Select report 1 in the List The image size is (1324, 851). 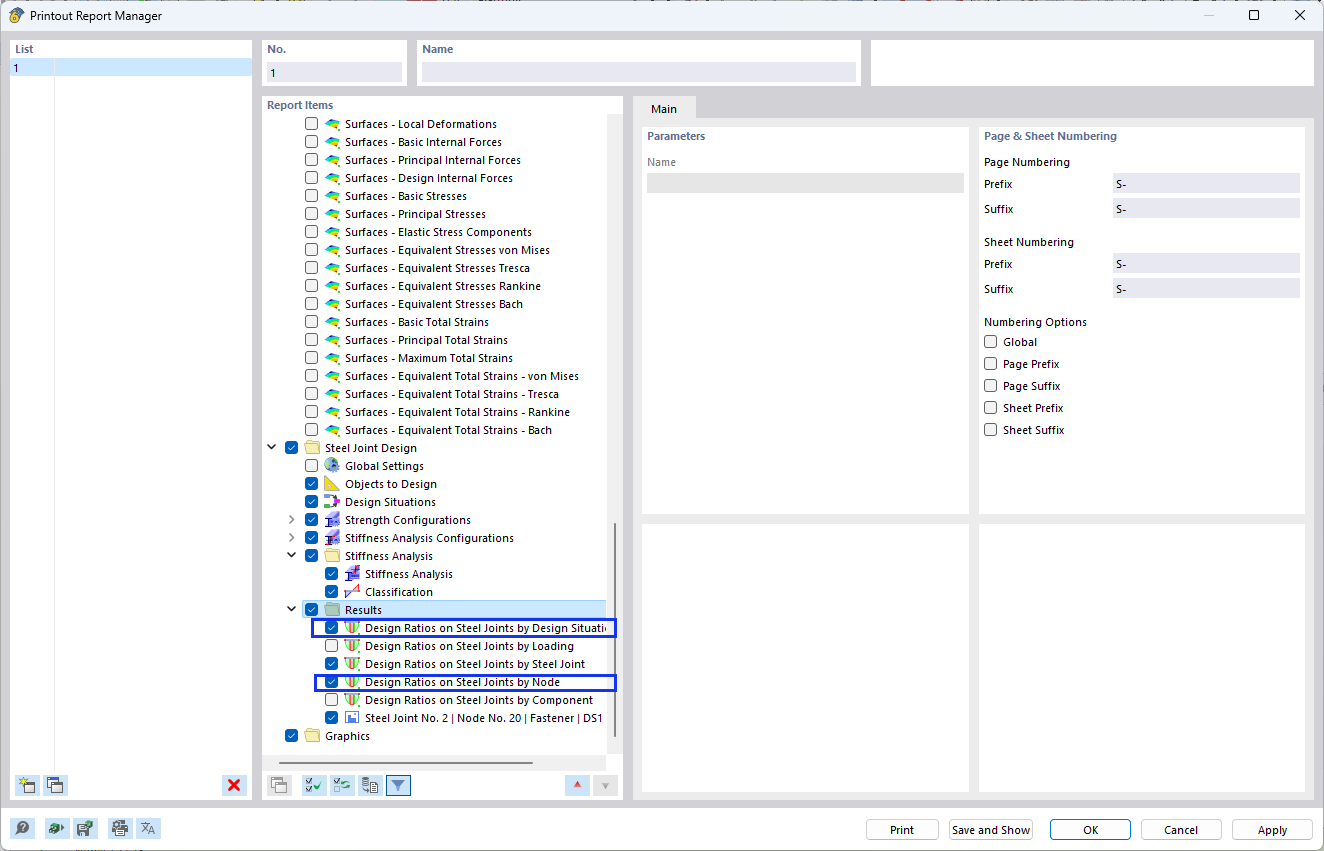[x=131, y=68]
